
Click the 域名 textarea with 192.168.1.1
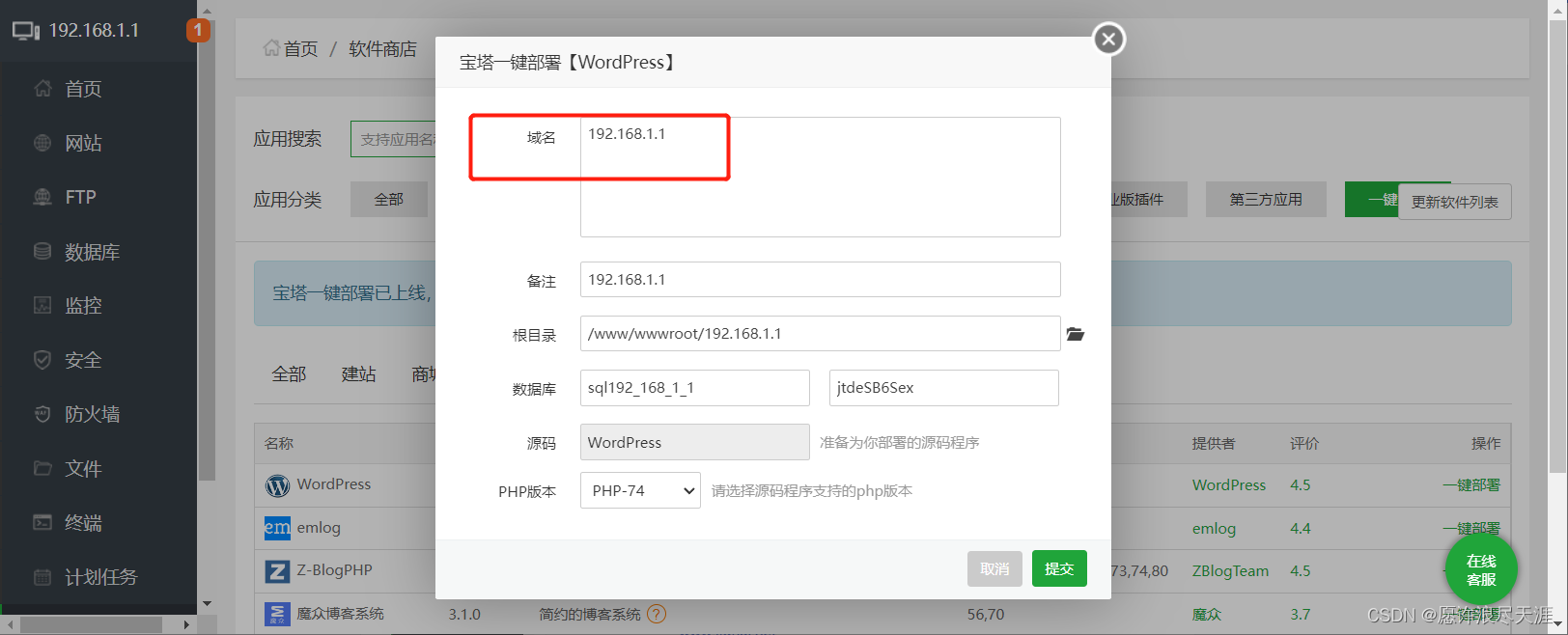(821, 178)
